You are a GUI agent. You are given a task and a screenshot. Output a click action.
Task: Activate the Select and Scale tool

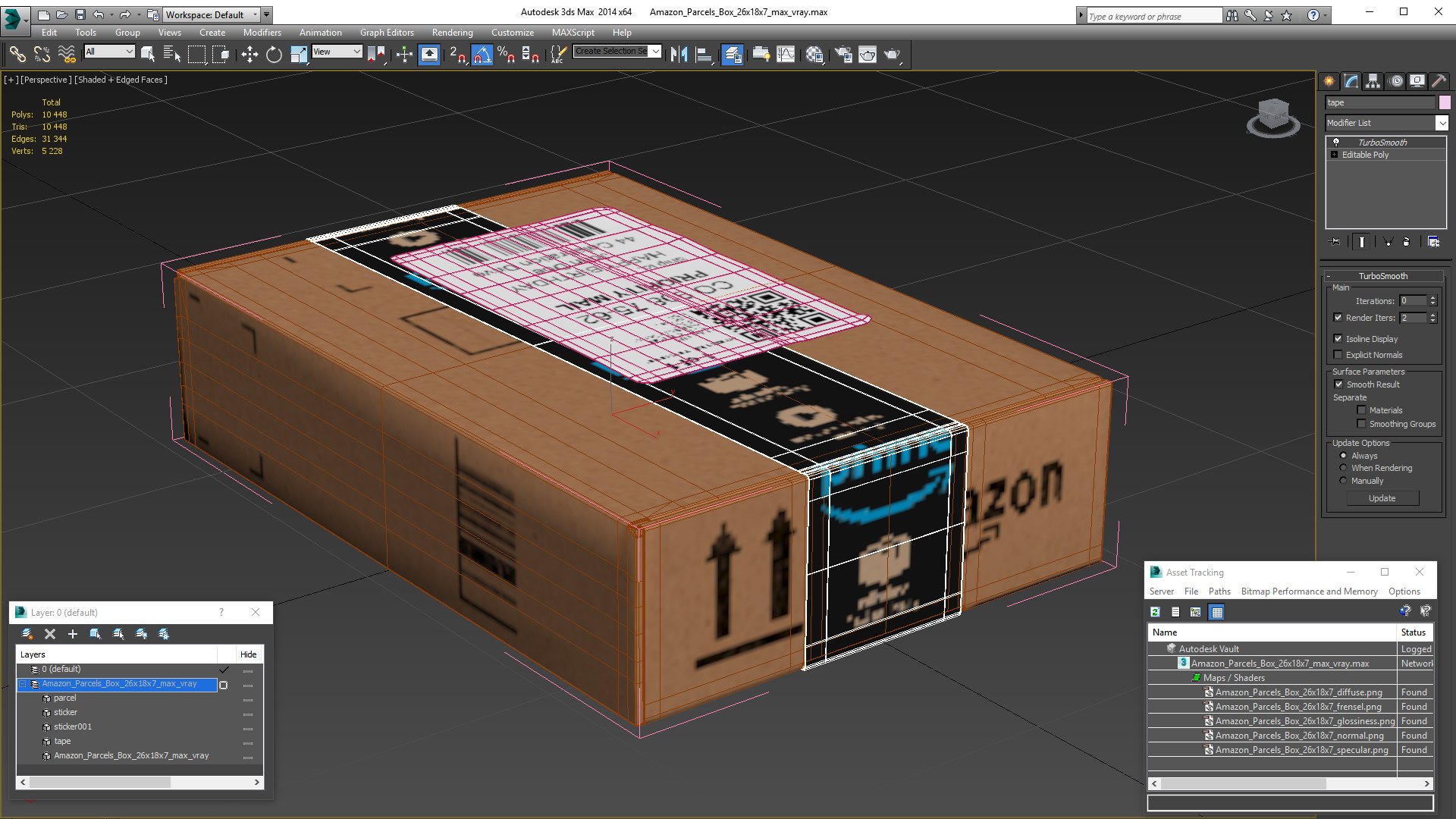[299, 54]
